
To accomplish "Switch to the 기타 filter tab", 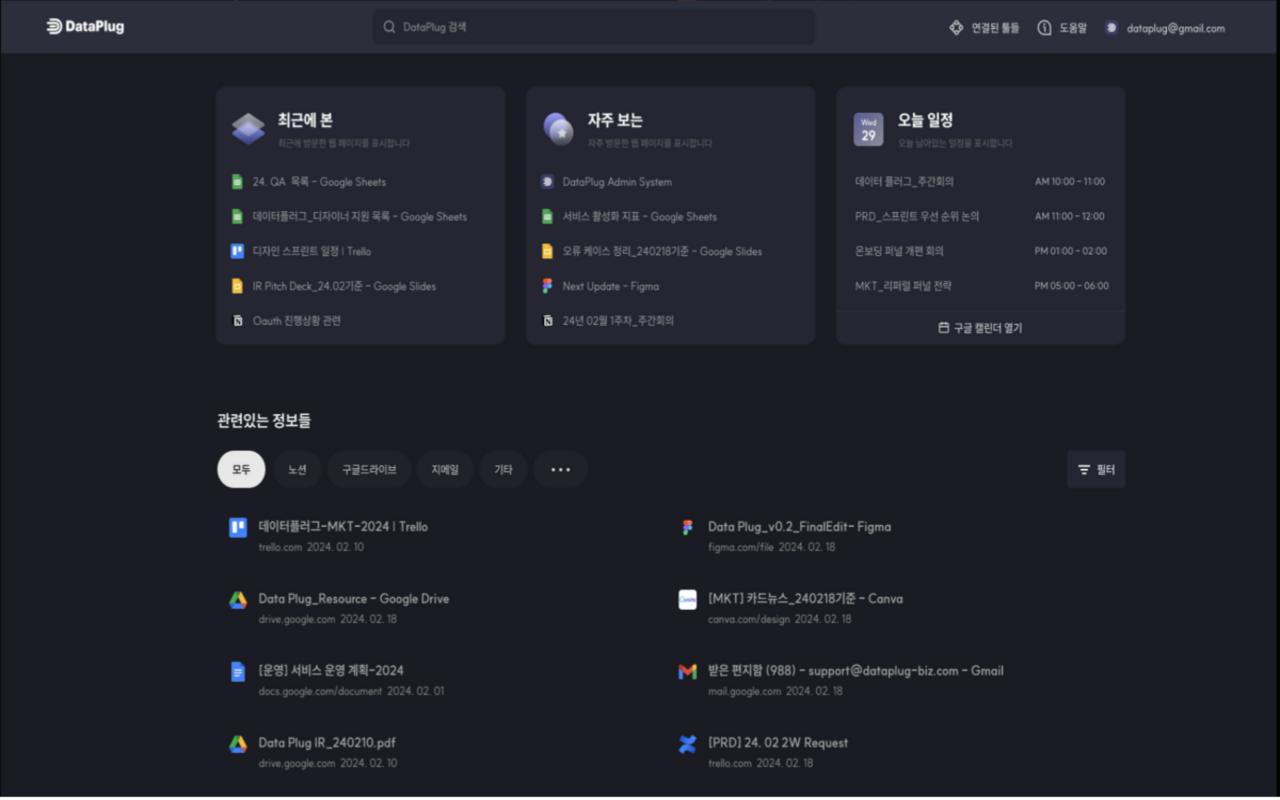I will 503,469.
